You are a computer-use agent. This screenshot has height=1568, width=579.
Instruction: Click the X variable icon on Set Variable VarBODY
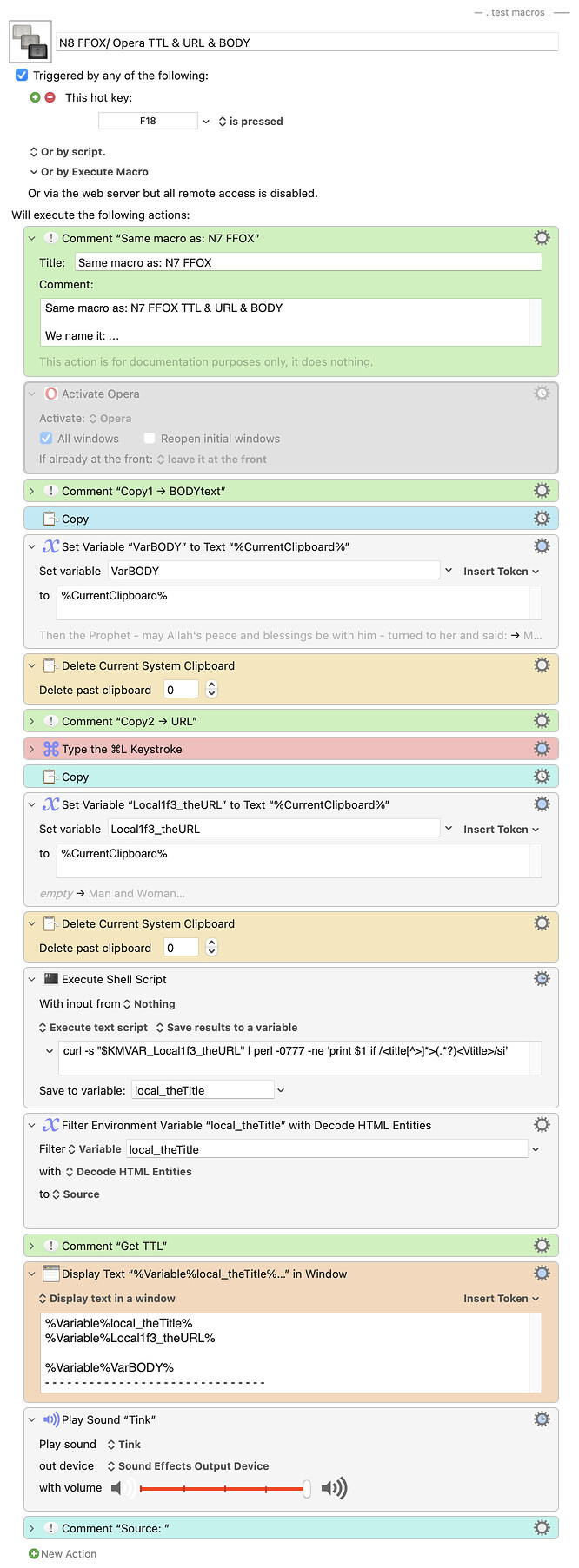click(50, 545)
